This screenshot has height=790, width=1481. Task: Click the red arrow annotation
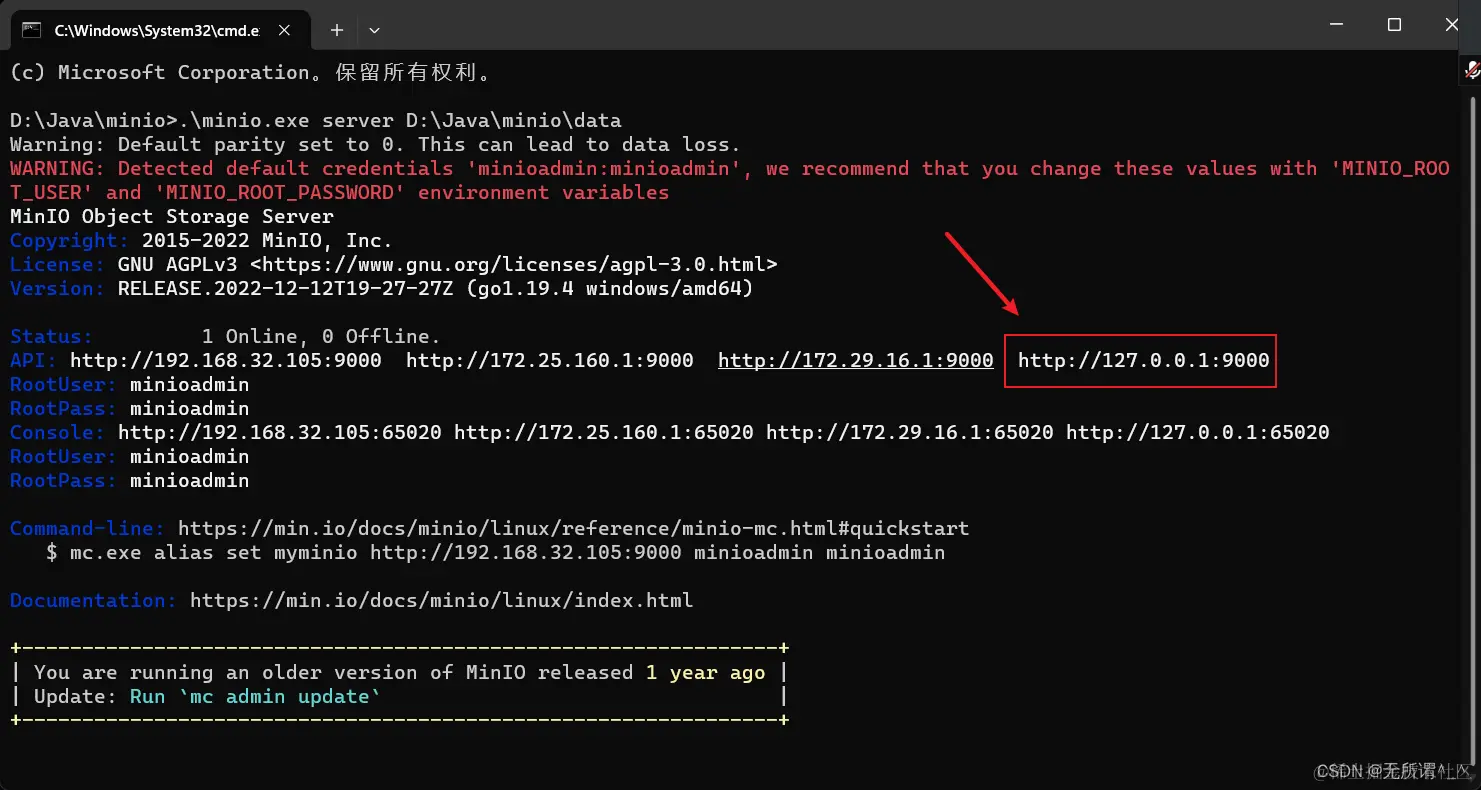980,270
